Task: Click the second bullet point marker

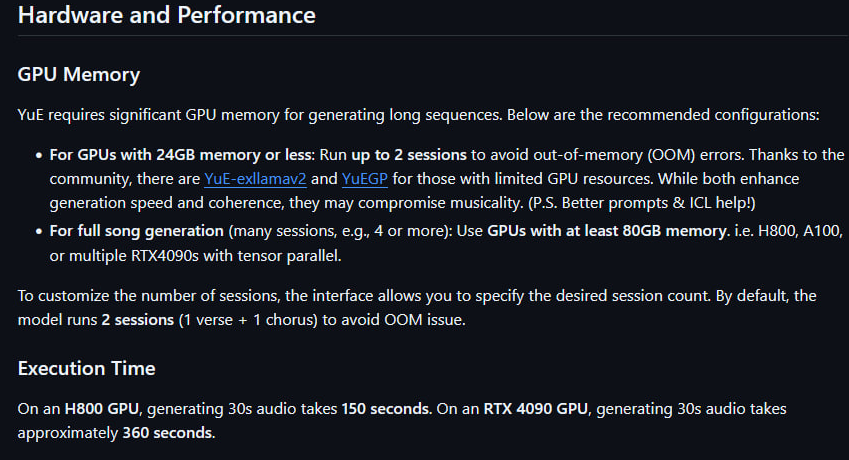Action: tap(38, 232)
